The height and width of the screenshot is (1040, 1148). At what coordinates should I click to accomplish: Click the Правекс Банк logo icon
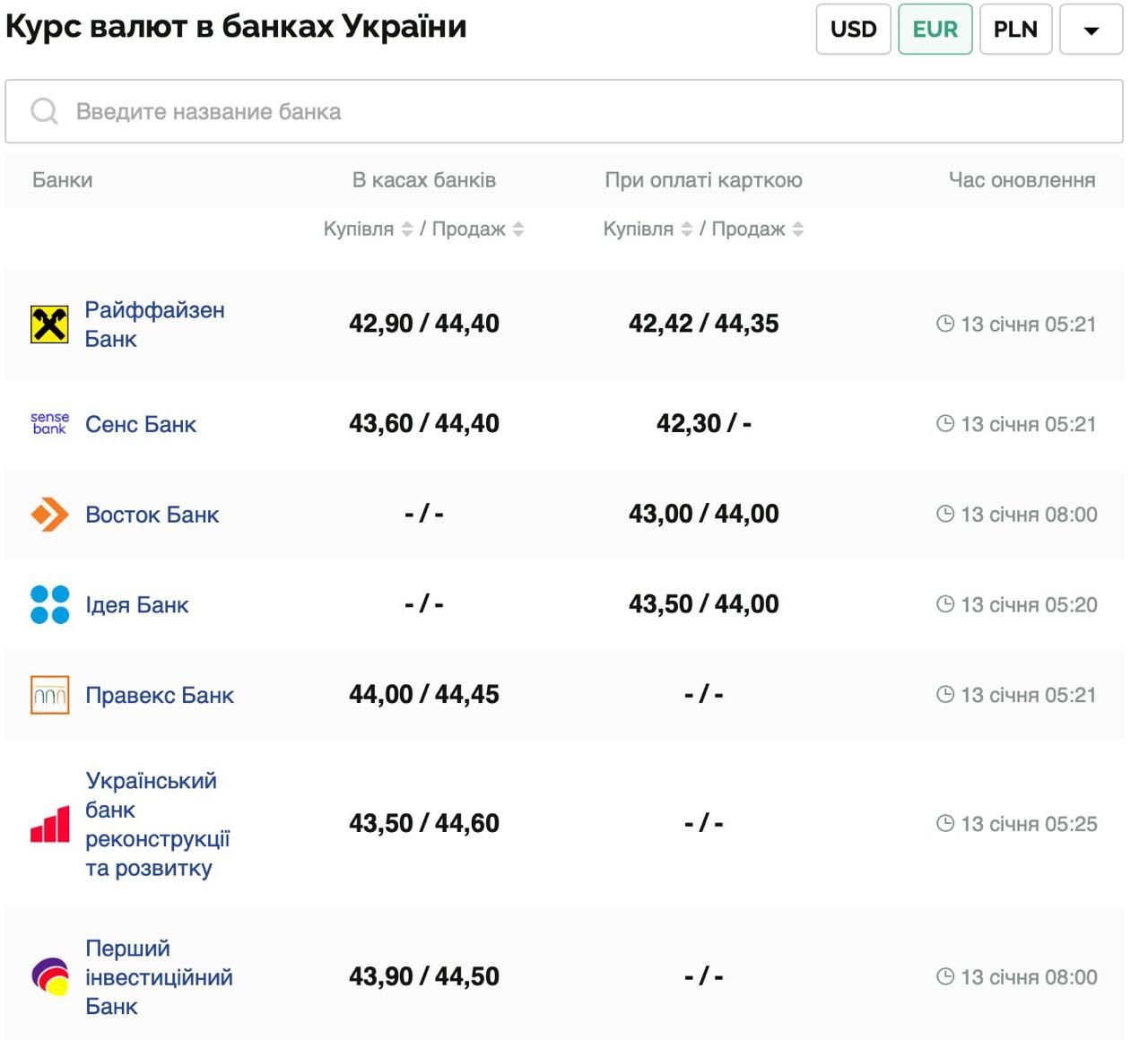[x=49, y=695]
